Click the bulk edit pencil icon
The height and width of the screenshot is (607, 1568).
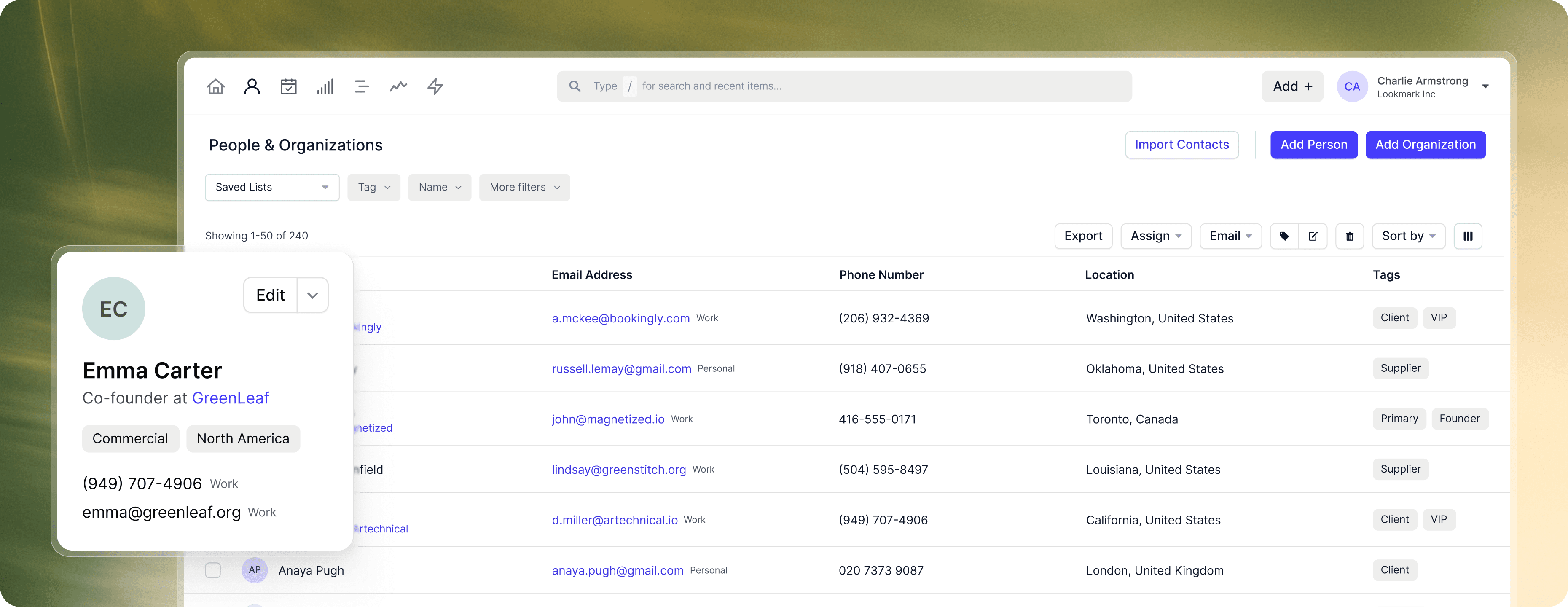pyautogui.click(x=1313, y=236)
